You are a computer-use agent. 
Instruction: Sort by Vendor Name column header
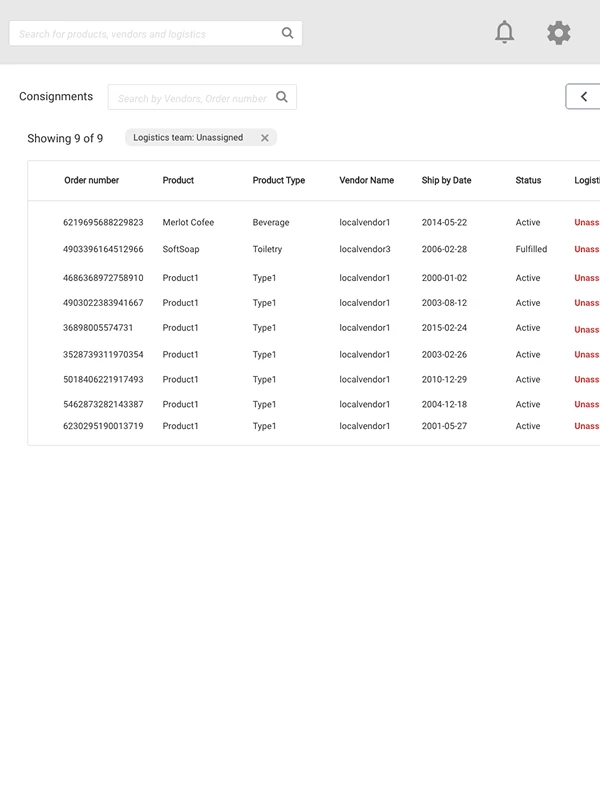[366, 180]
